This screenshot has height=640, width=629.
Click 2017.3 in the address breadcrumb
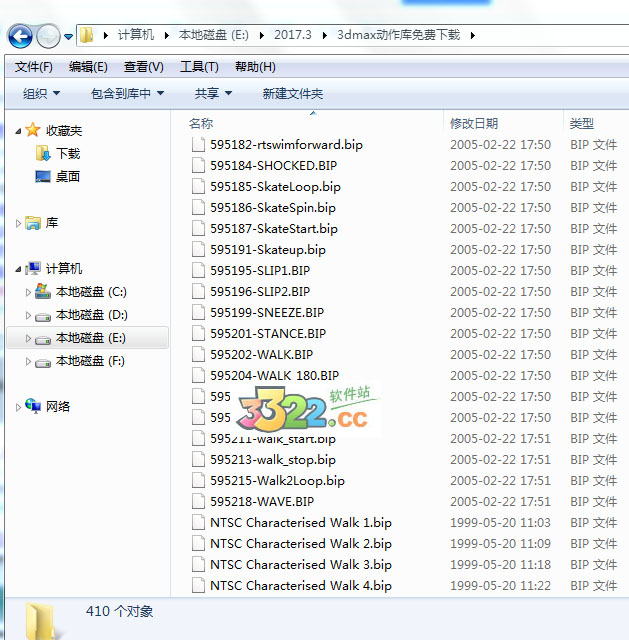pos(293,35)
